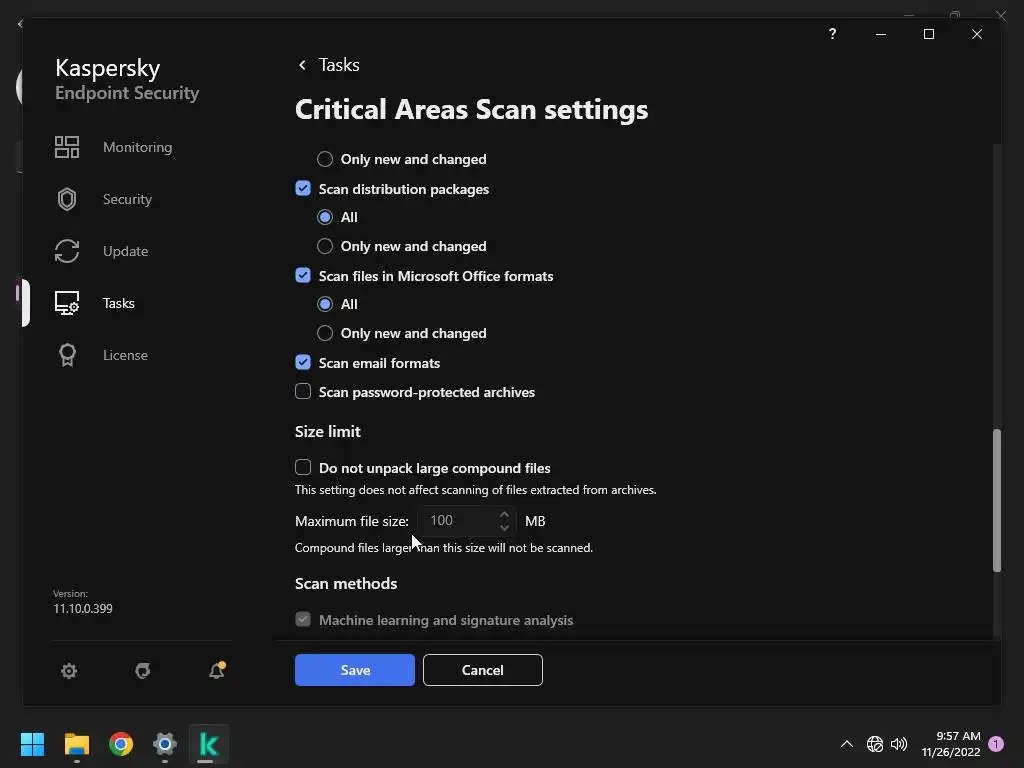The image size is (1024, 768).
Task: Open settings via the gear icon
Action: [69, 671]
